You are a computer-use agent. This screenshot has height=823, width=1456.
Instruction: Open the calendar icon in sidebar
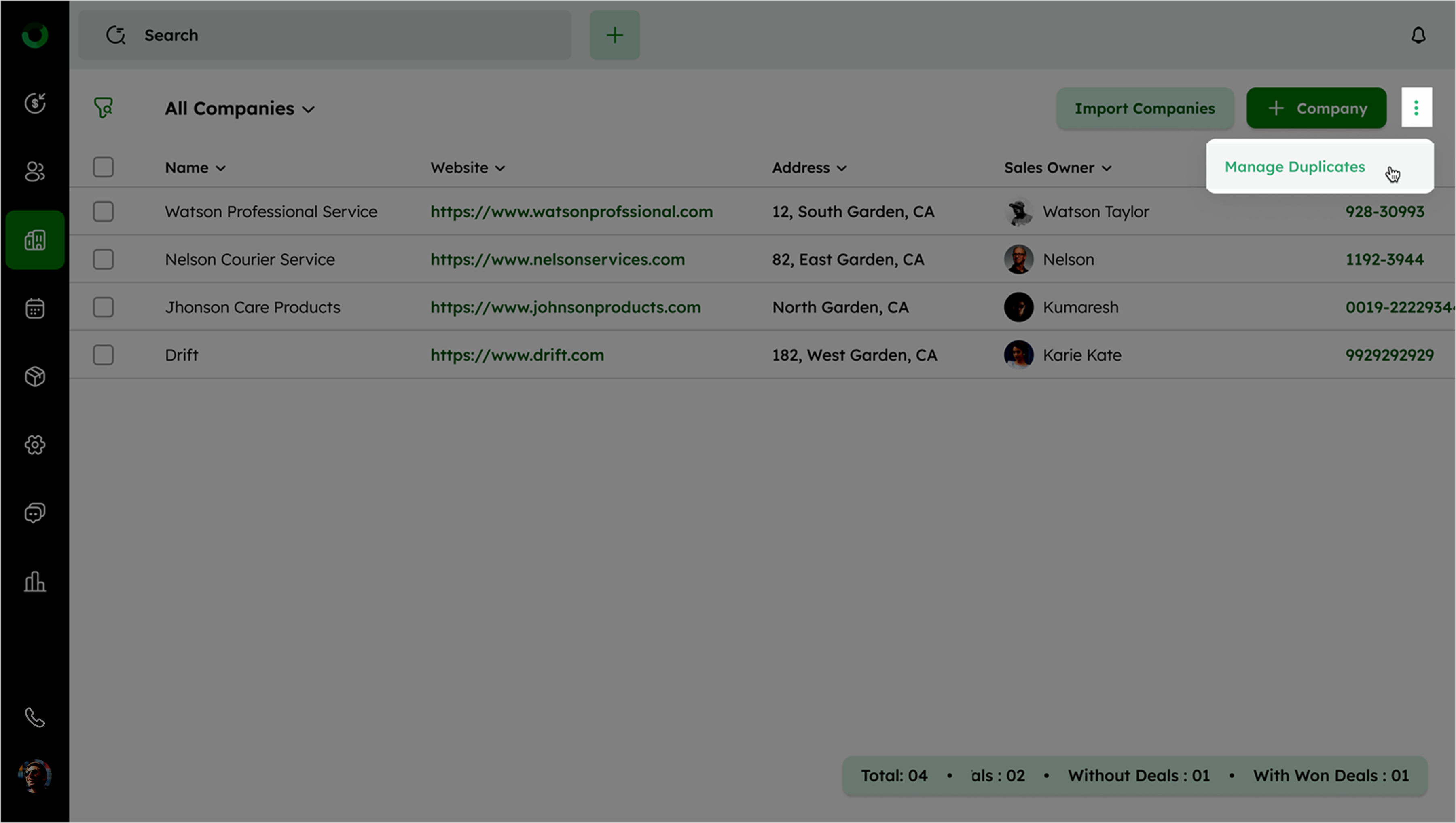coord(35,308)
